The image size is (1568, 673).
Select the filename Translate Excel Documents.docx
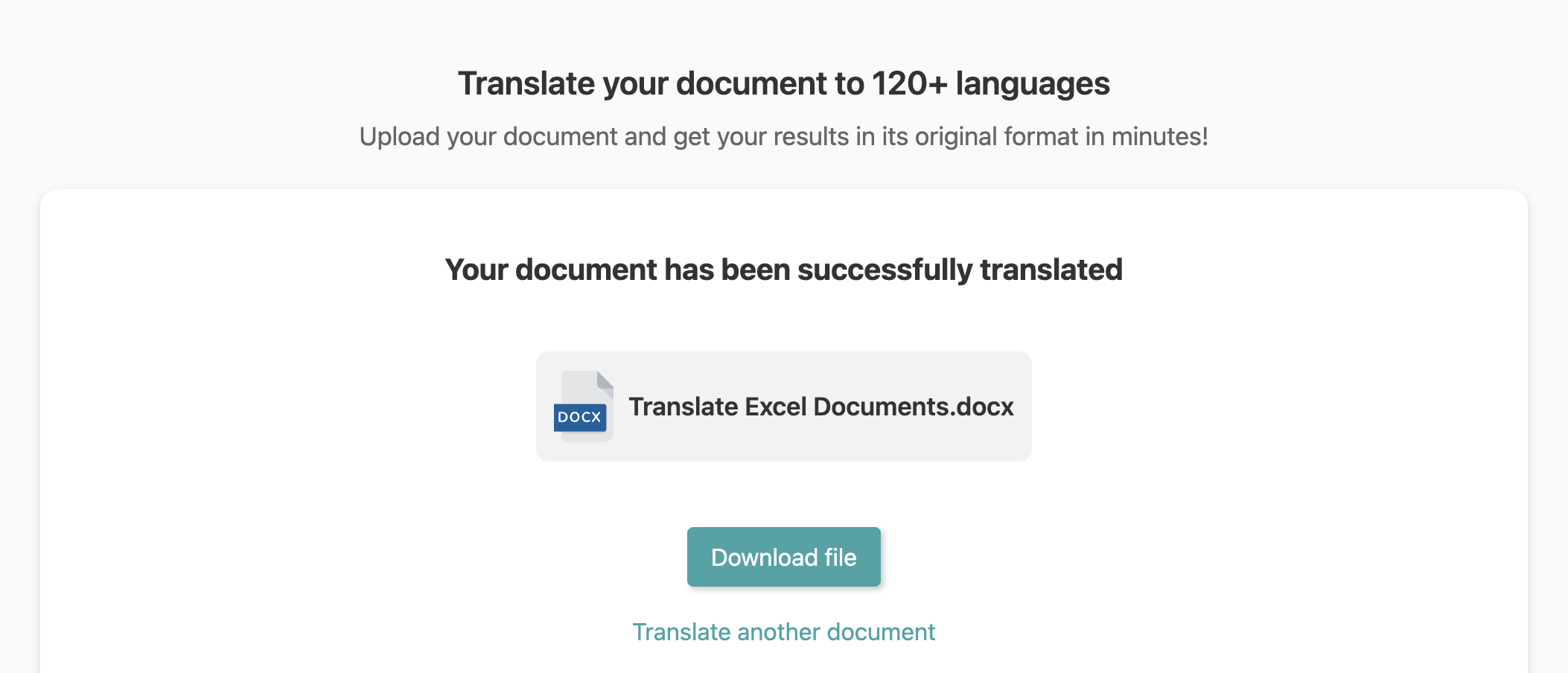(821, 407)
